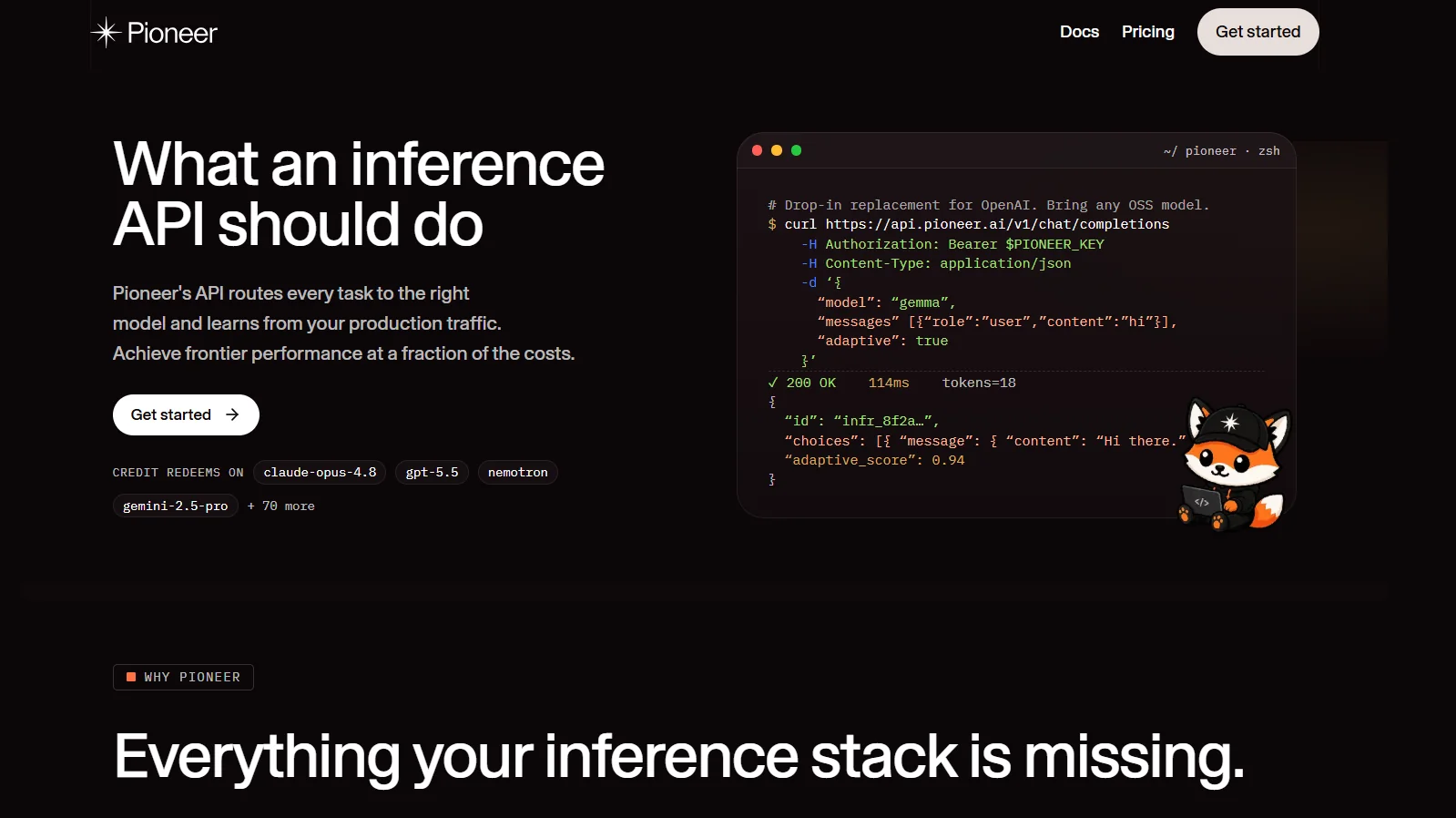
Task: Click the 'CREDIT REDEEMS ON' label
Action: click(x=178, y=473)
